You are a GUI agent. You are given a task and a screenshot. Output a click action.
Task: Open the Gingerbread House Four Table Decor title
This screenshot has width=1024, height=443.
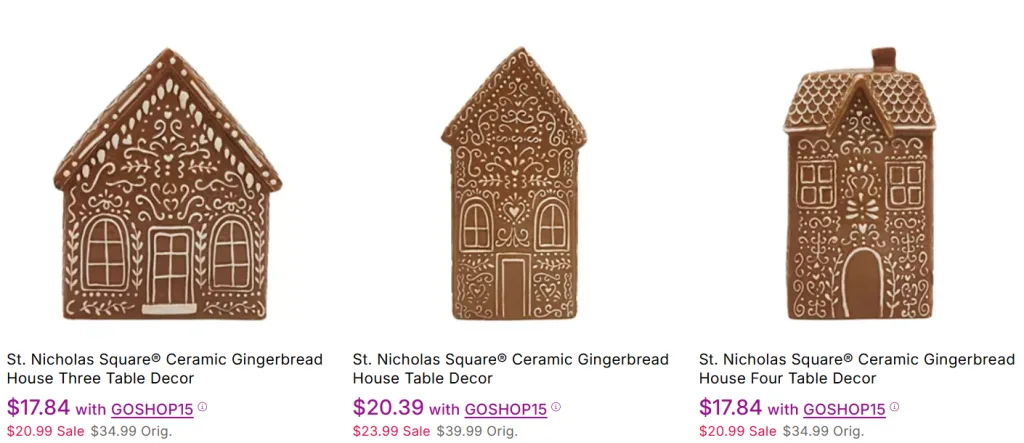pos(856,368)
